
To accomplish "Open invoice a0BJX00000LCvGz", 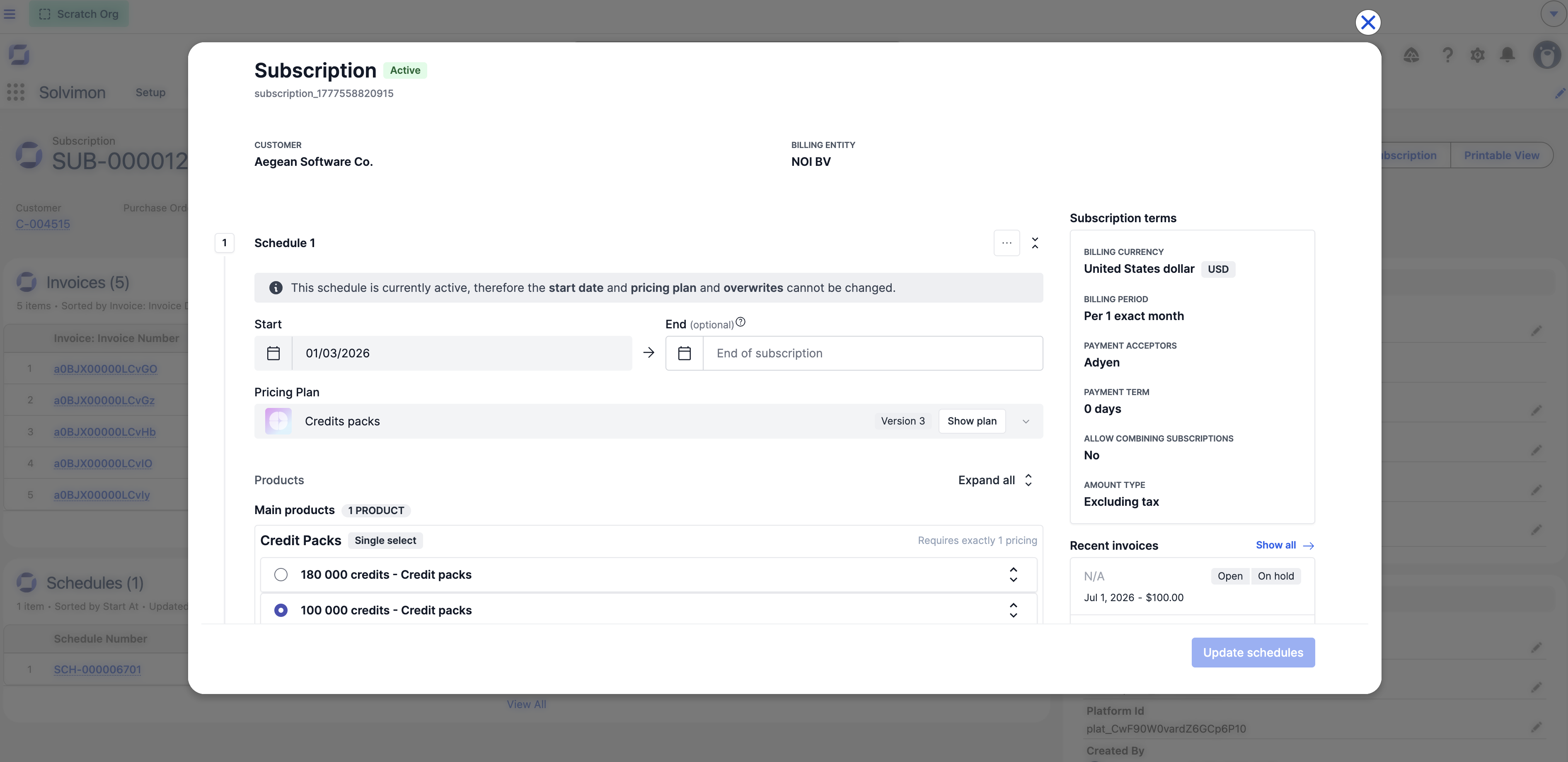I will pos(104,400).
